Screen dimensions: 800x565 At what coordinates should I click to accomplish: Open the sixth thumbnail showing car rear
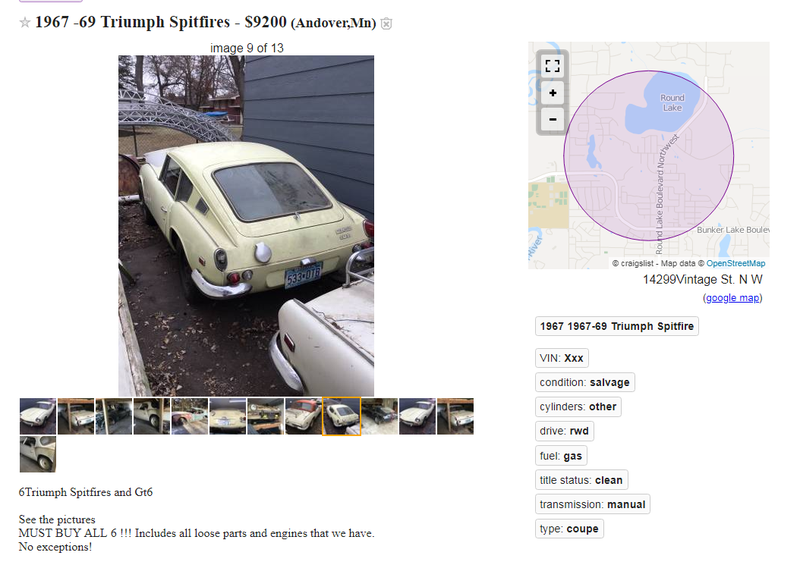coord(228,416)
